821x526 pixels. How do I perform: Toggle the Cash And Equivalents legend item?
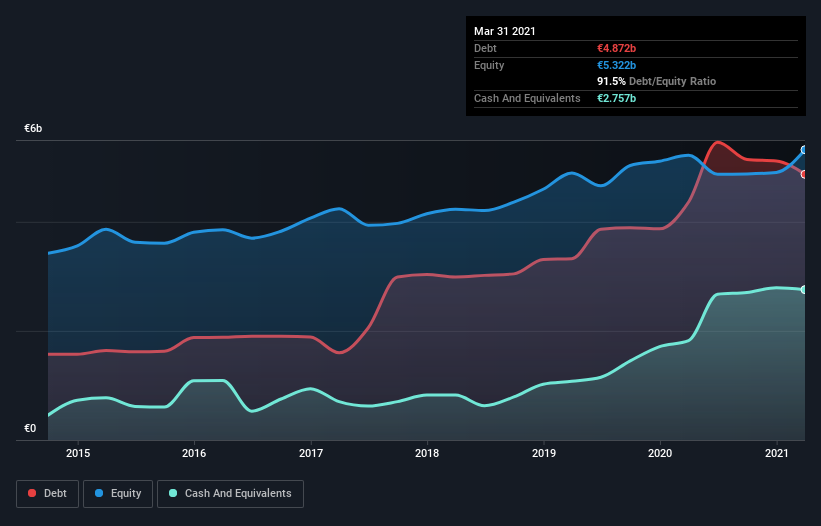(230, 494)
